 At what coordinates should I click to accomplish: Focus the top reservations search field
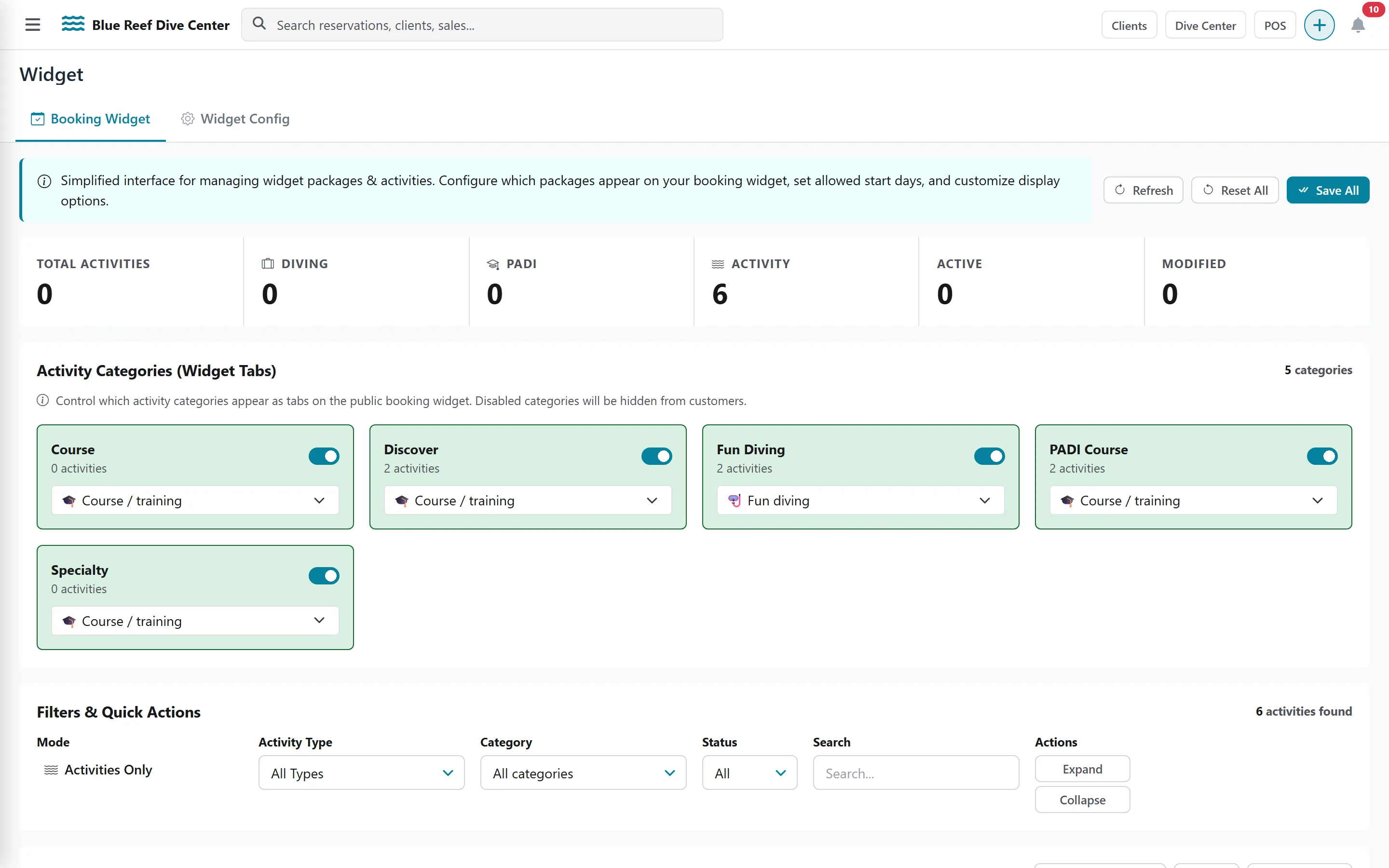(x=482, y=25)
